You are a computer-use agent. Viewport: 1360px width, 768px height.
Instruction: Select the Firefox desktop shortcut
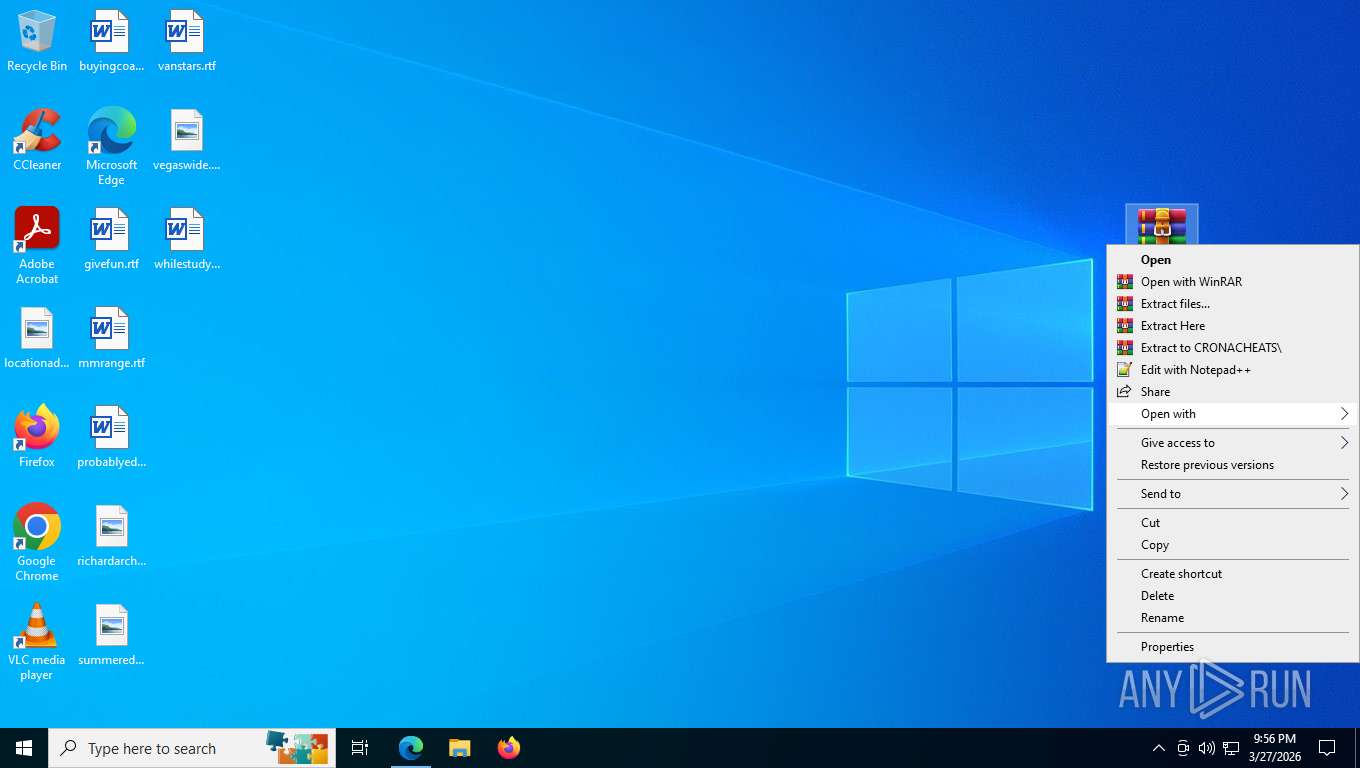pos(37,437)
